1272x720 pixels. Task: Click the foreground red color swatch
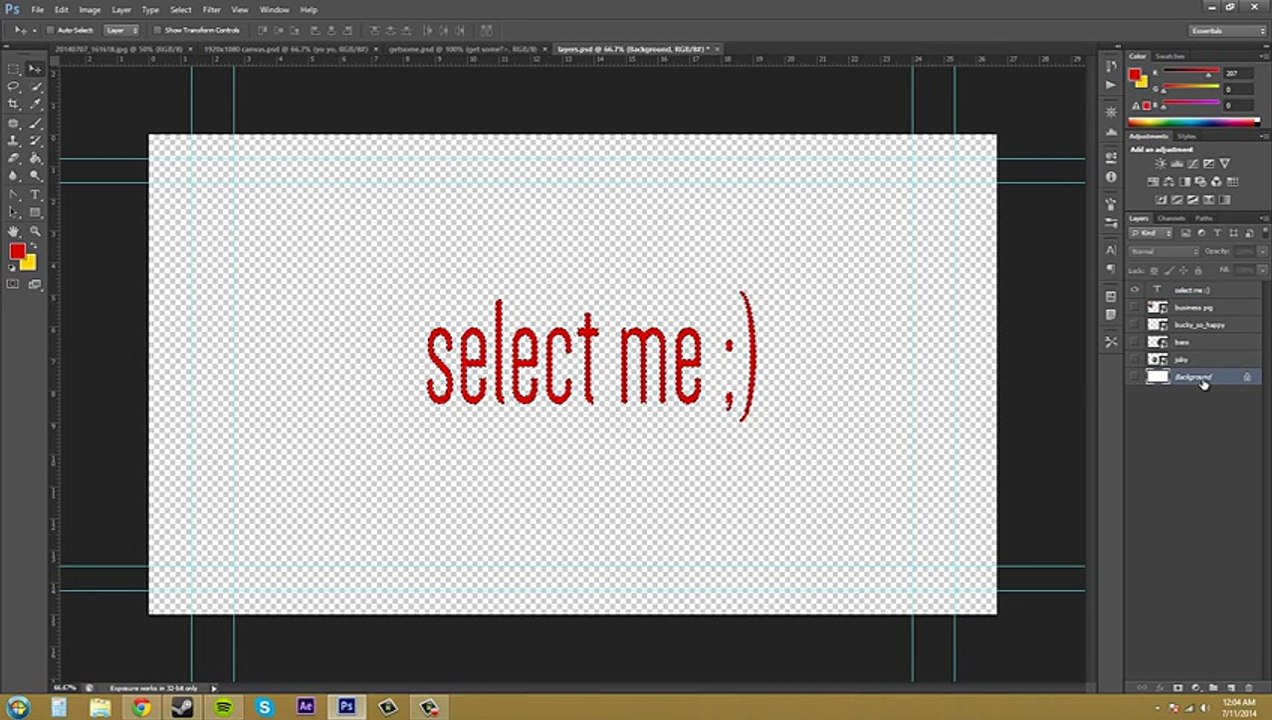(17, 252)
